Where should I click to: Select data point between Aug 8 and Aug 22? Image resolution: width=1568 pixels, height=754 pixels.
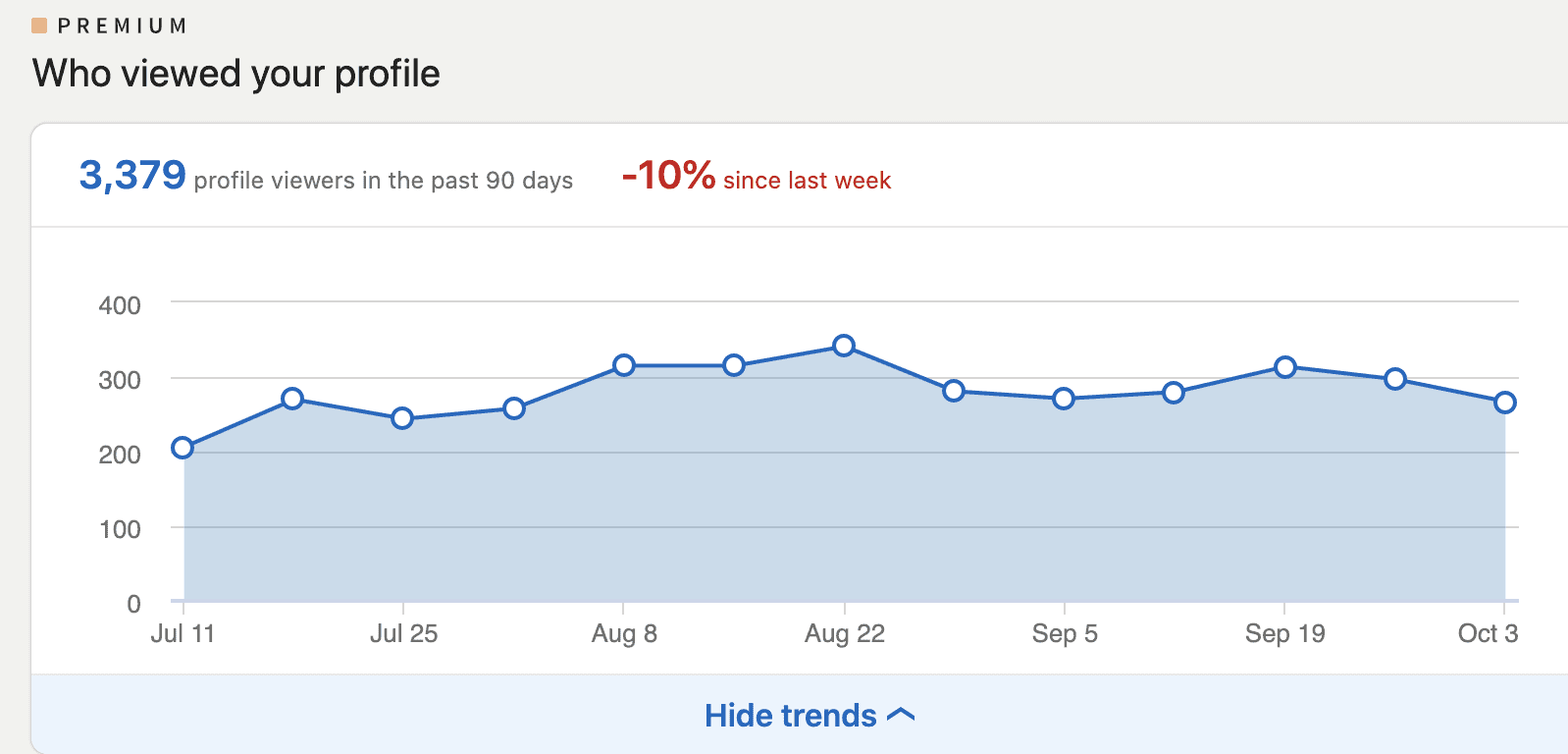click(734, 365)
